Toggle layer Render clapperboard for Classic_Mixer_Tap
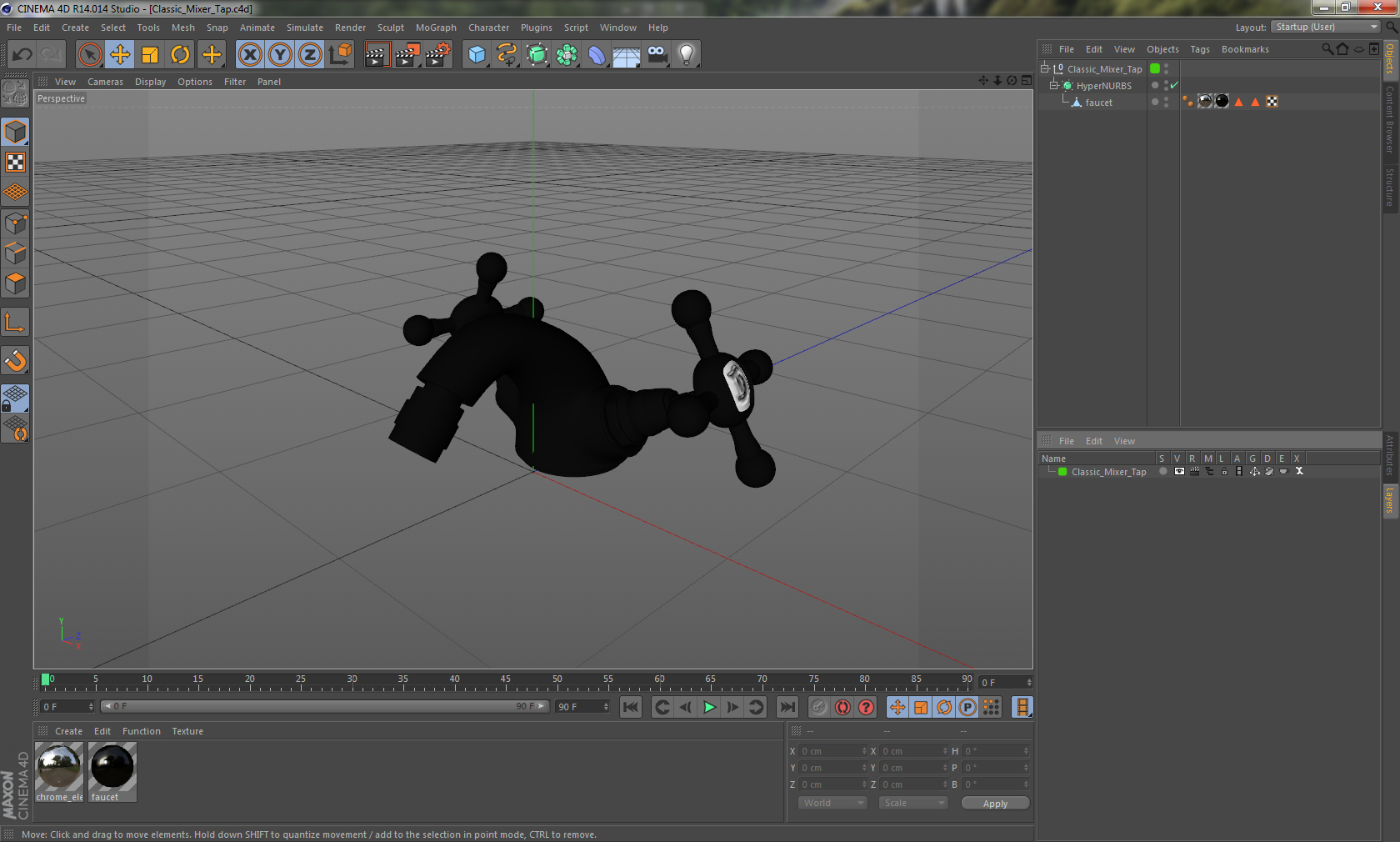This screenshot has width=1400, height=842. (x=1194, y=472)
